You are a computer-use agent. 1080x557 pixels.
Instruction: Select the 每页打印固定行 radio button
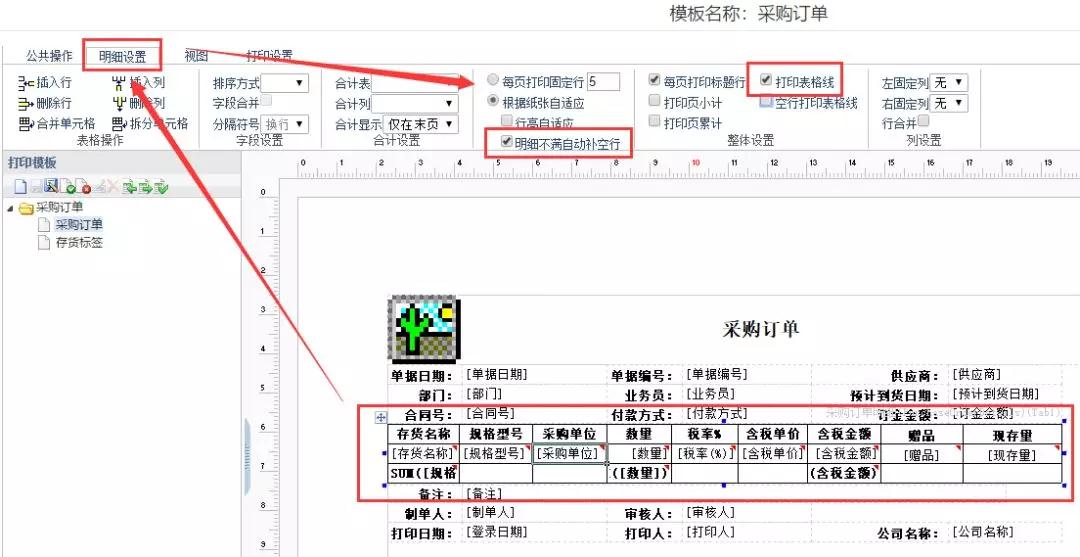[493, 81]
